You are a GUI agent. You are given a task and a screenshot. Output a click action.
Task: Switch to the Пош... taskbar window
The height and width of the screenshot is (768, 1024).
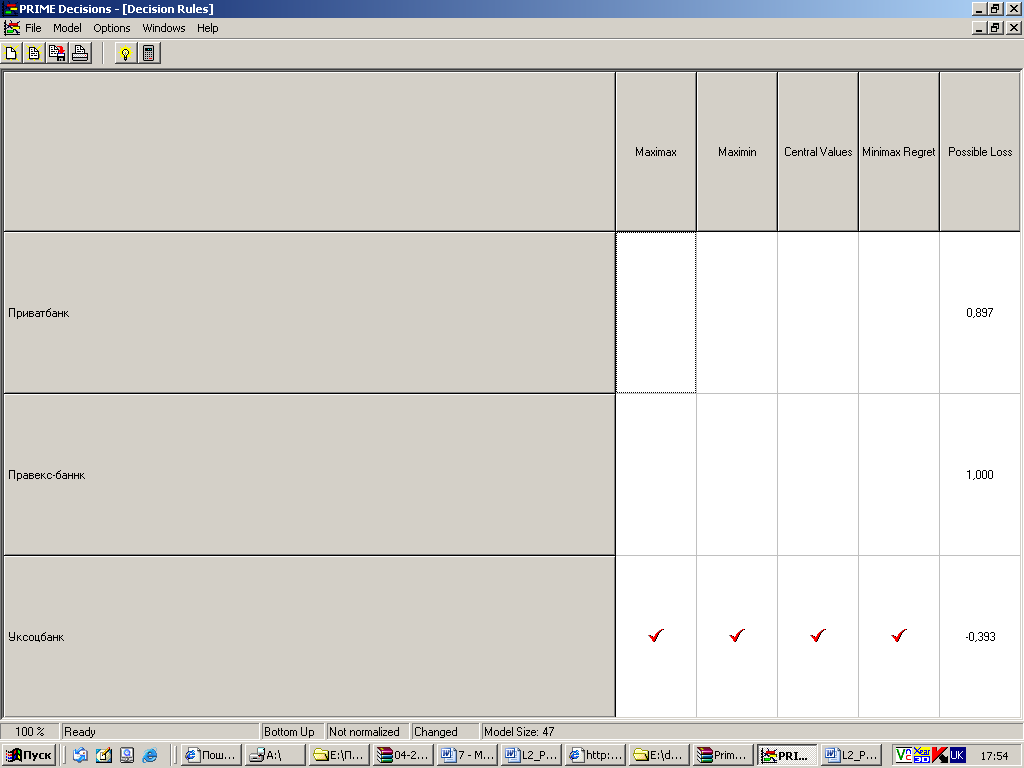point(211,755)
